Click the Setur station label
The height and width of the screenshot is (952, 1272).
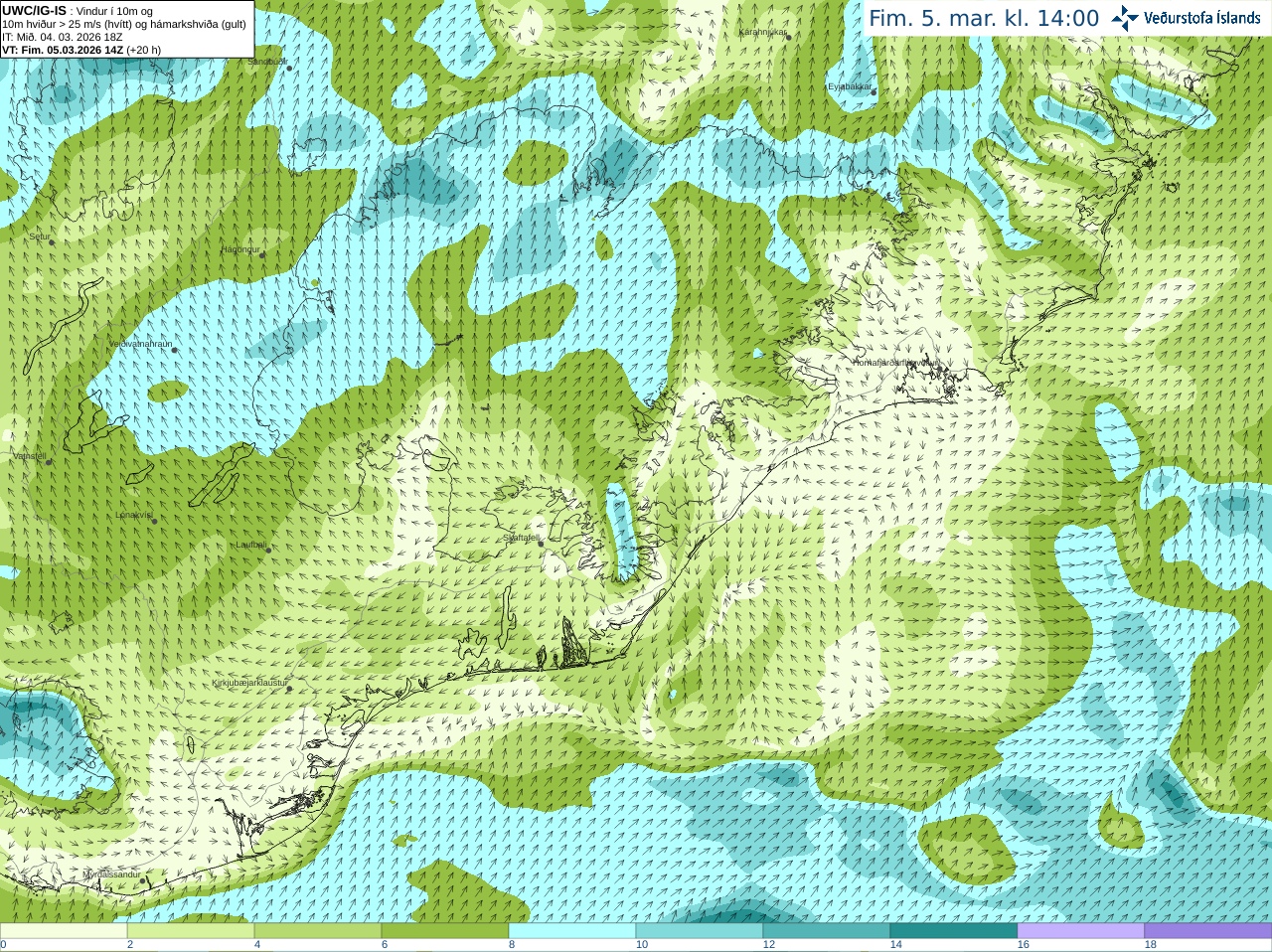coord(39,237)
